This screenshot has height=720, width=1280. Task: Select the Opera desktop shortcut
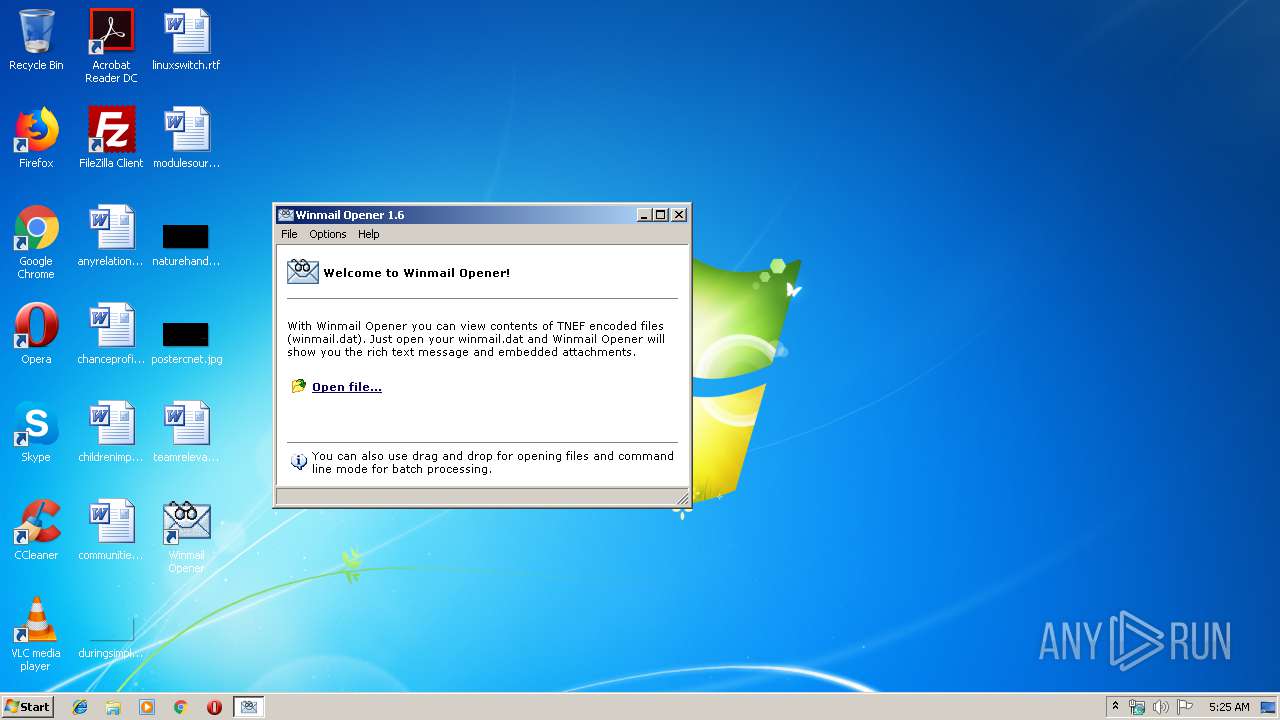point(36,334)
